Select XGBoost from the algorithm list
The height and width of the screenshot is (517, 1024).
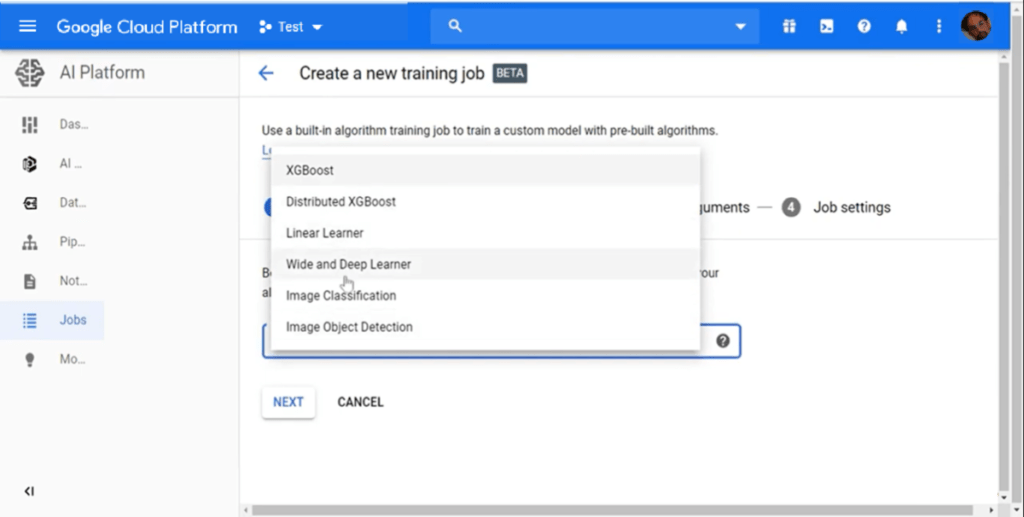[310, 170]
